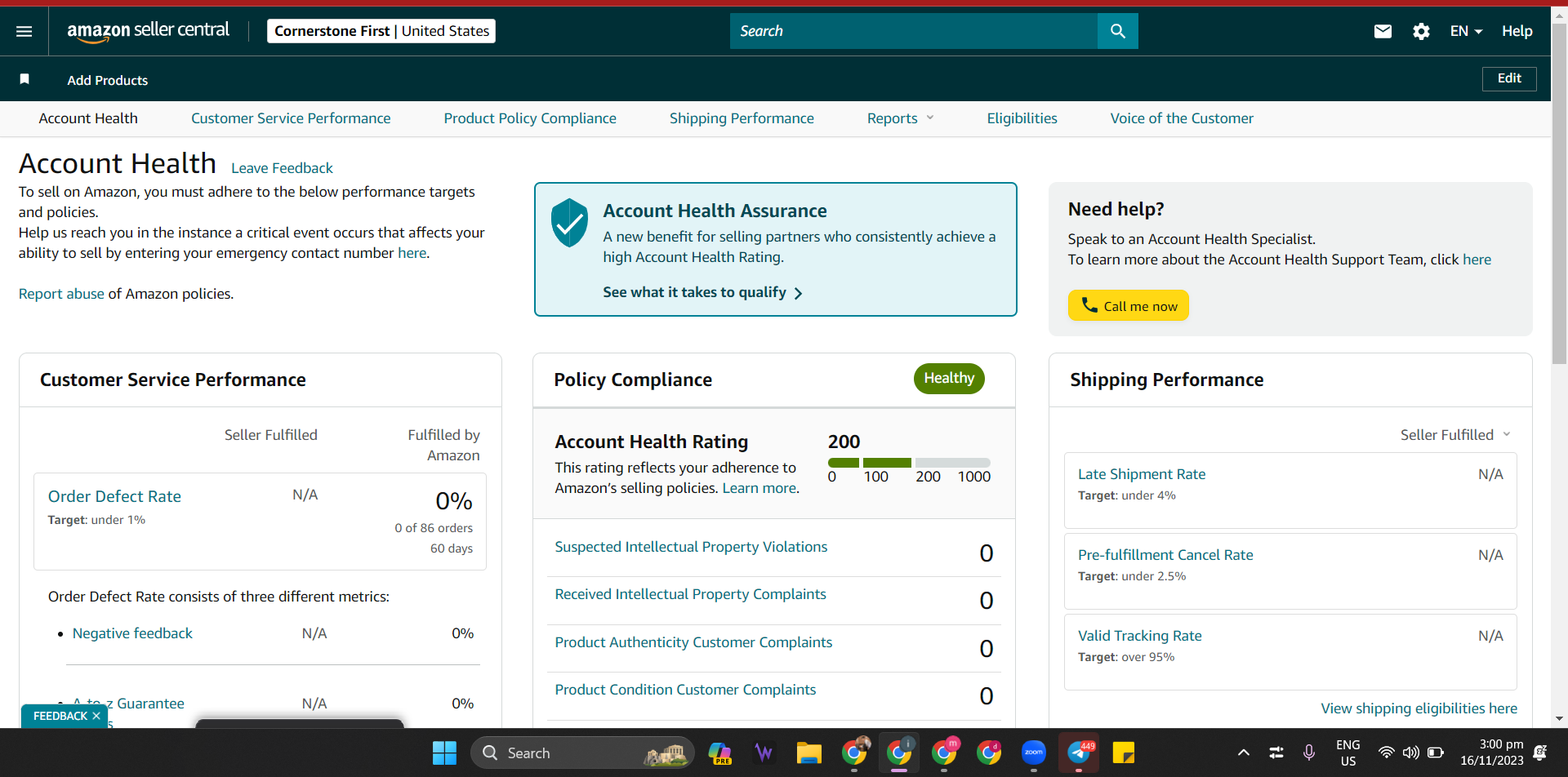Select the Account Health tab
The width and height of the screenshot is (1568, 777).
[88, 118]
